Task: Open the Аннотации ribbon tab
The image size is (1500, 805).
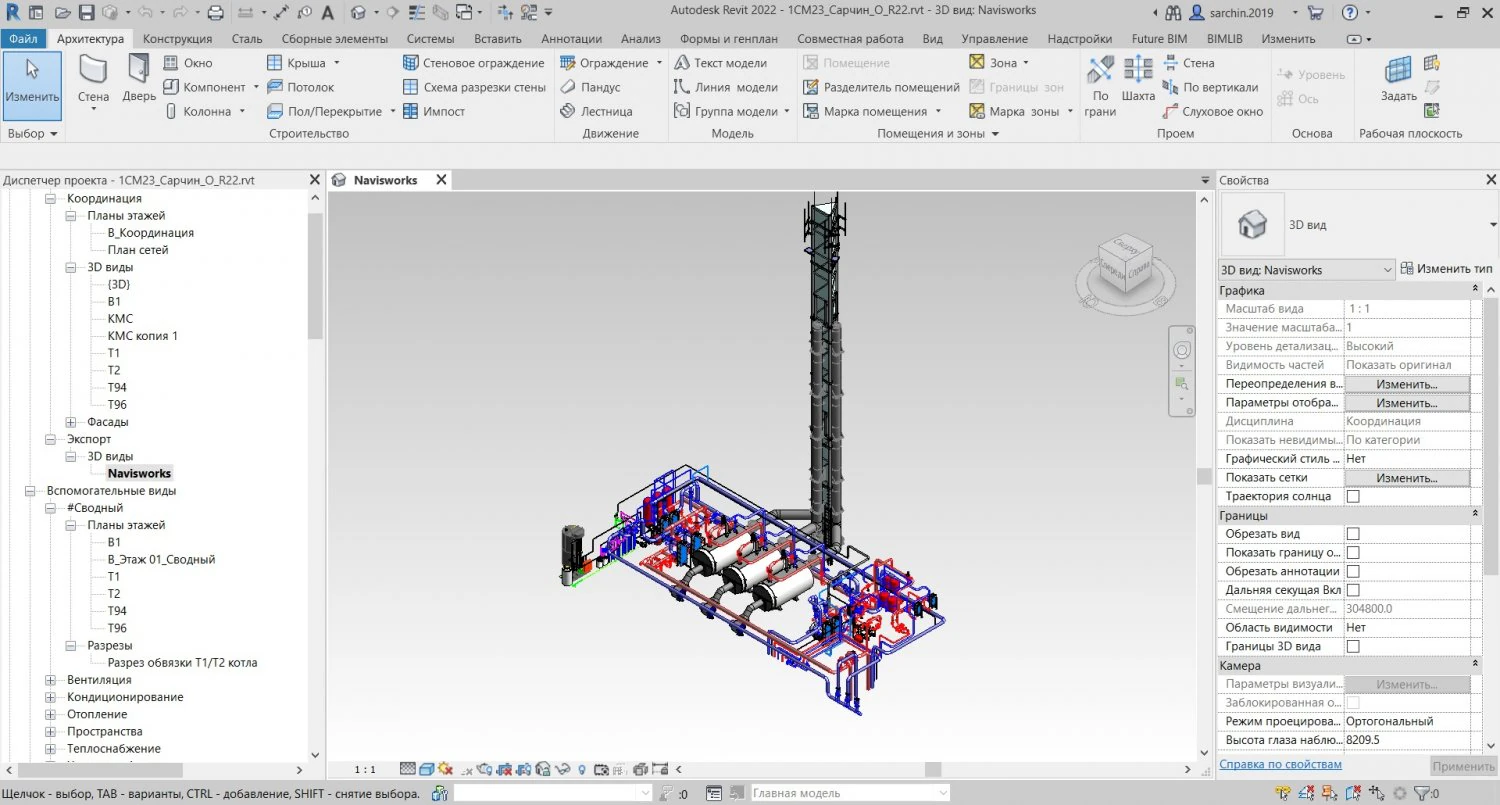Action: (x=571, y=38)
